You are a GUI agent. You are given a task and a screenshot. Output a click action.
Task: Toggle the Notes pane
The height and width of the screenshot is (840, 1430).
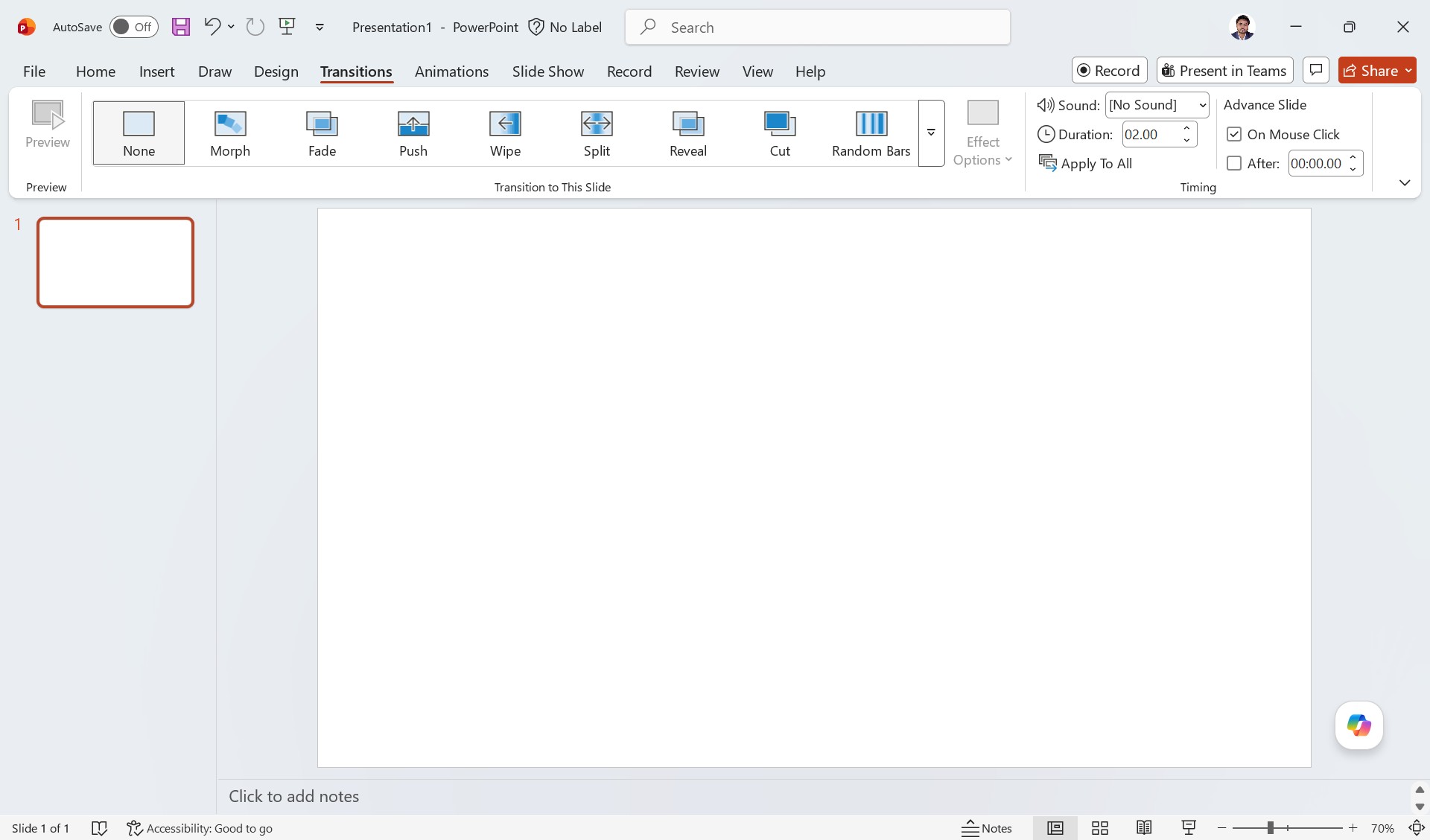[x=986, y=828]
